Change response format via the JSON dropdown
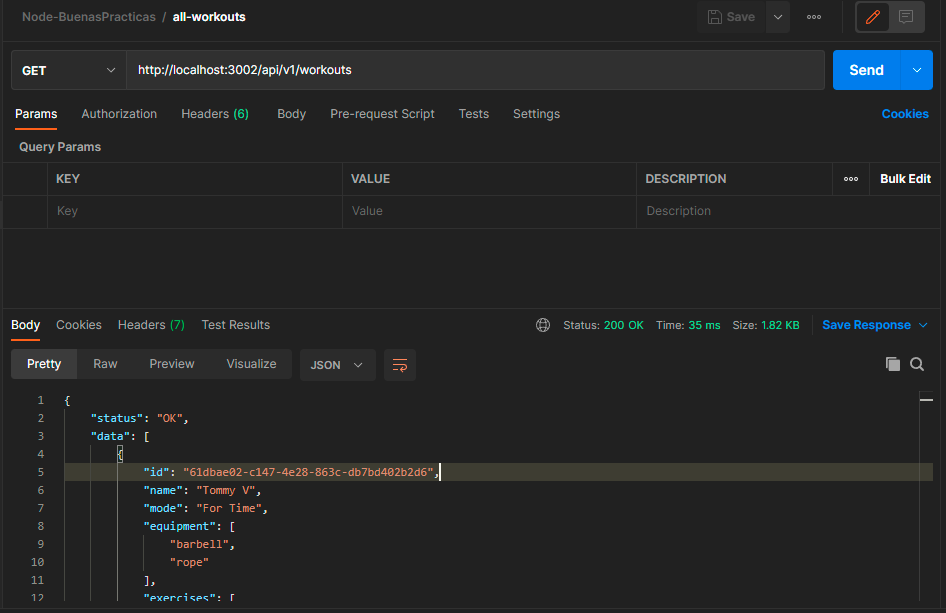 pyautogui.click(x=336, y=365)
